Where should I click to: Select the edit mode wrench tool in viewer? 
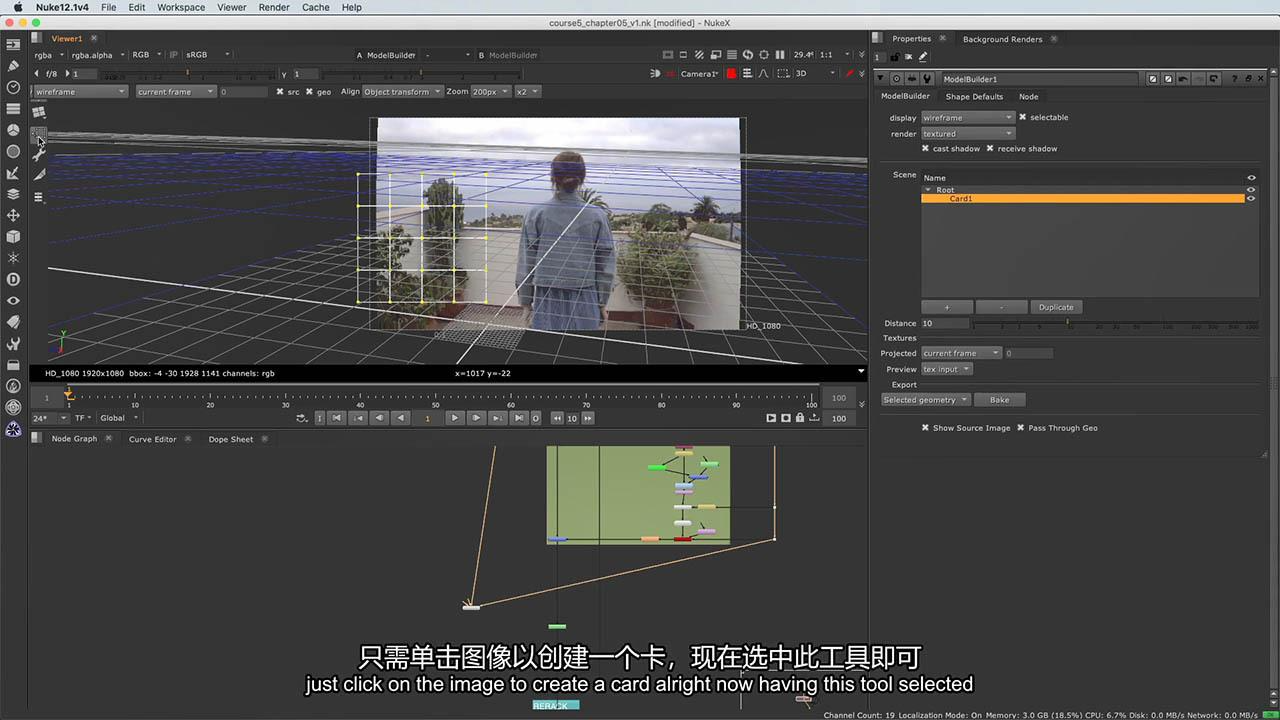39,154
